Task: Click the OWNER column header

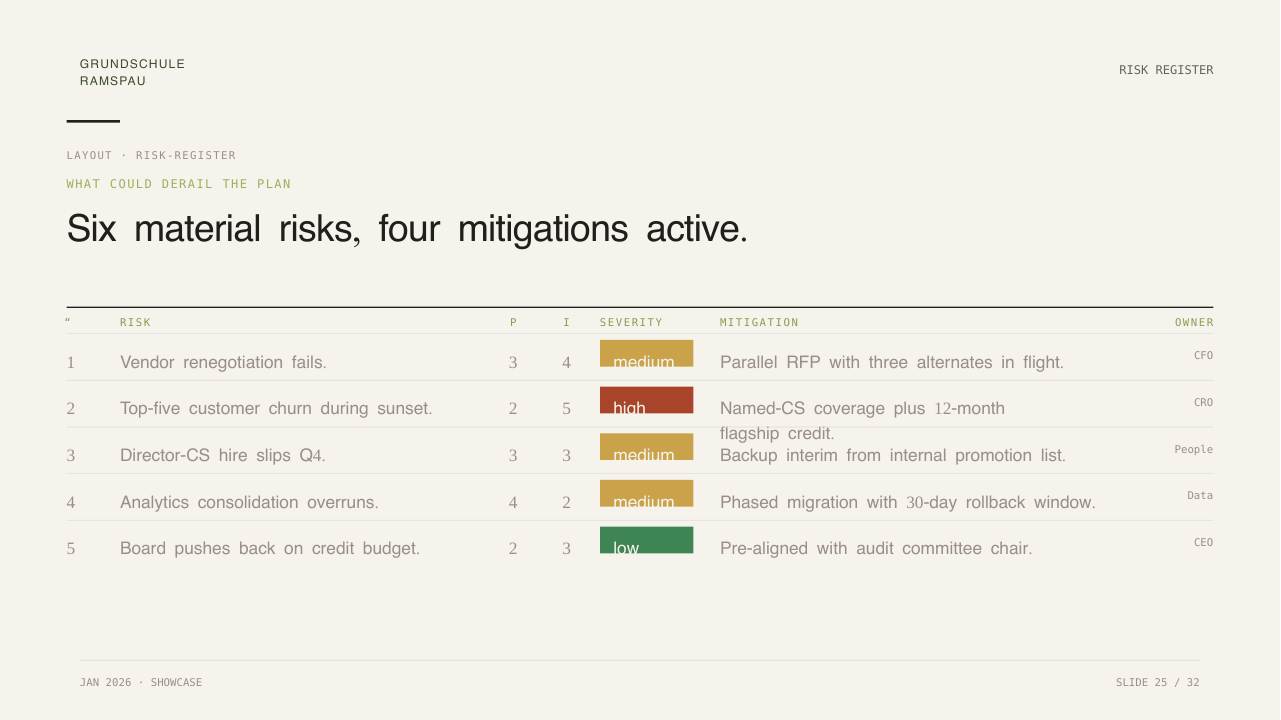Action: 1194,322
